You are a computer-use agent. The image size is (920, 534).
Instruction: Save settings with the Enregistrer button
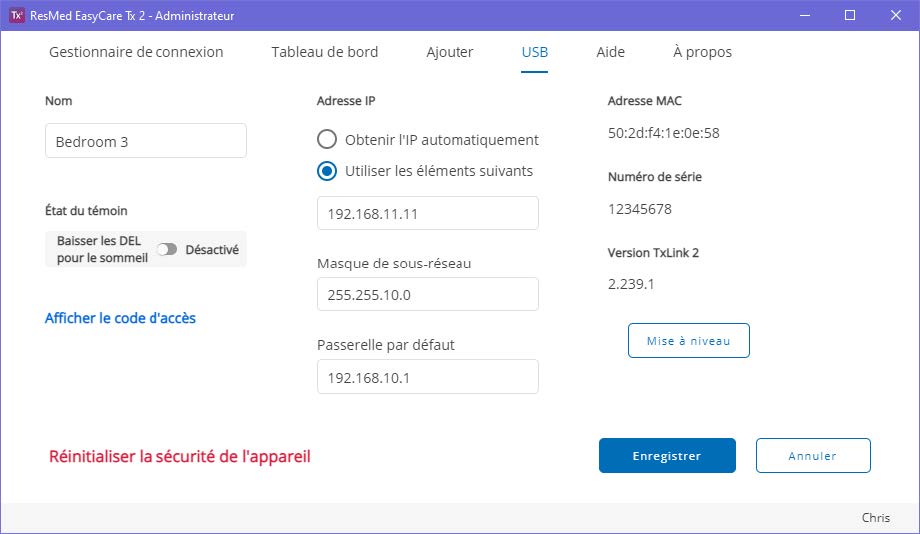click(667, 455)
